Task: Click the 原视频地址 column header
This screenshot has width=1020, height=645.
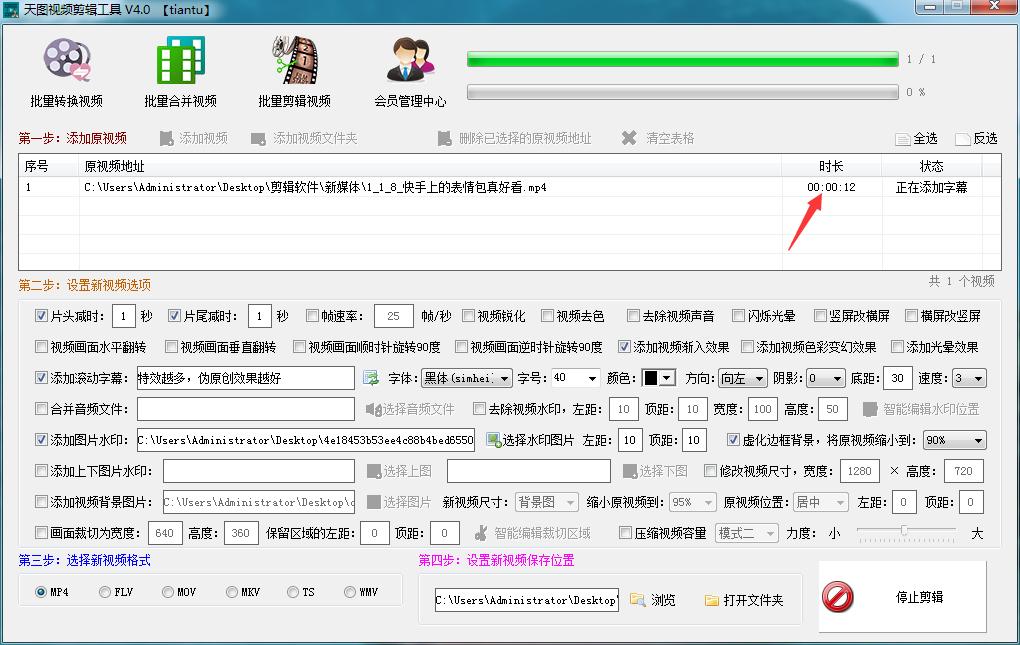Action: coord(430,166)
